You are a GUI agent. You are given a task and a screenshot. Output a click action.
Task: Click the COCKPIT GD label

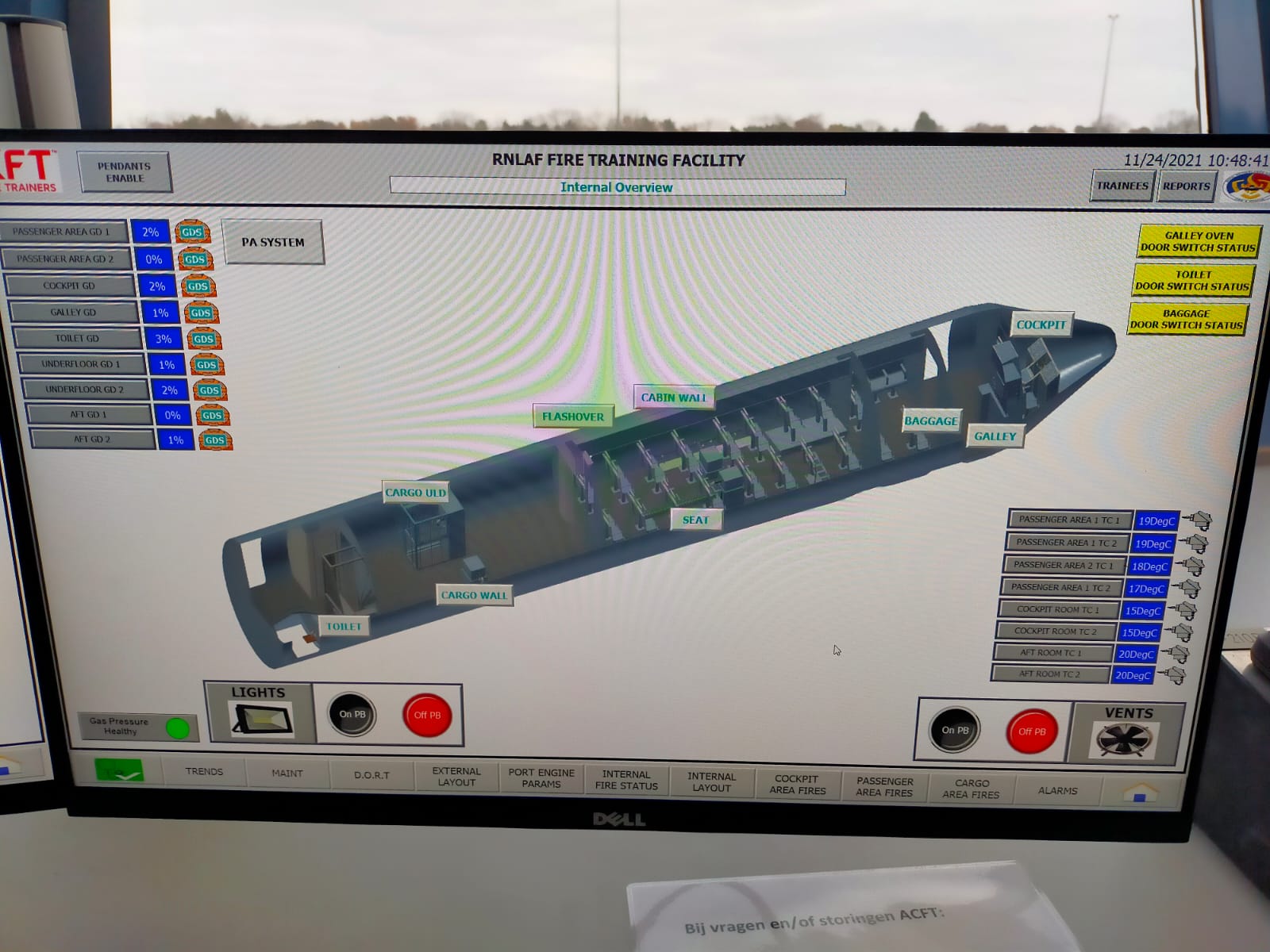coord(69,286)
